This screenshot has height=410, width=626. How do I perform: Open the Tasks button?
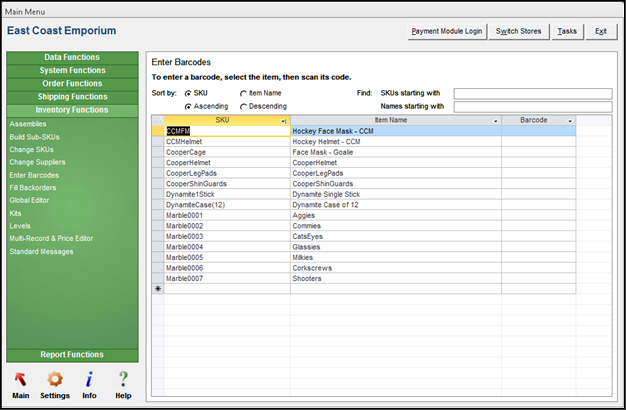(x=567, y=31)
